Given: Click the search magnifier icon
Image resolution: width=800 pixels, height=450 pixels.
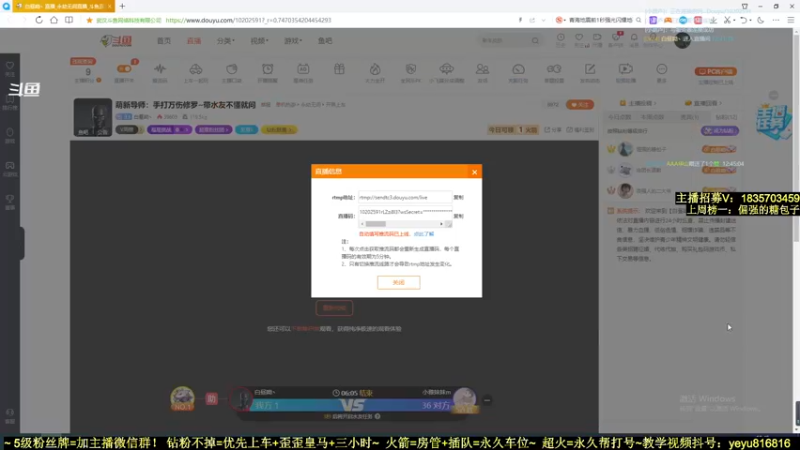Looking at the screenshot, I should pyautogui.click(x=535, y=40).
